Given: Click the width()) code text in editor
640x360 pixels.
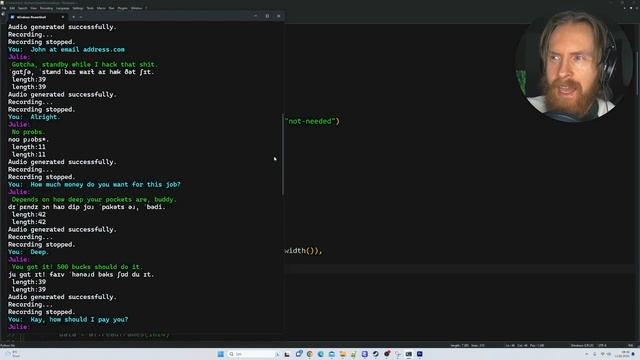Looking at the screenshot, I should pos(303,251).
